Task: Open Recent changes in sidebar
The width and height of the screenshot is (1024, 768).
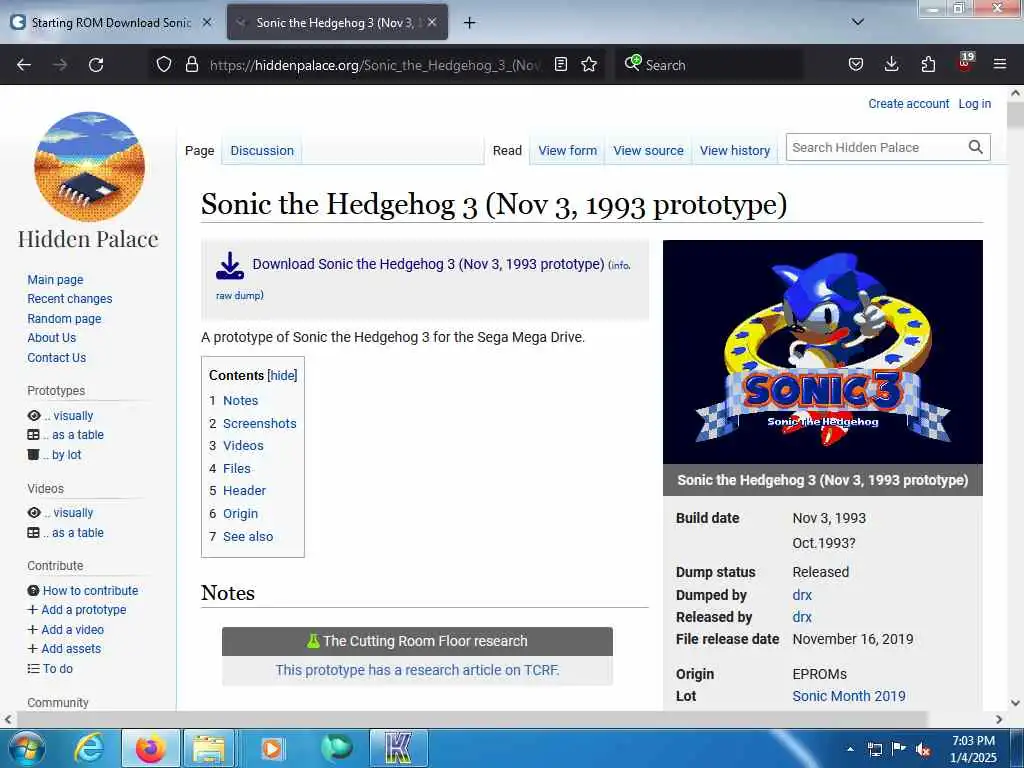Action: click(x=70, y=299)
